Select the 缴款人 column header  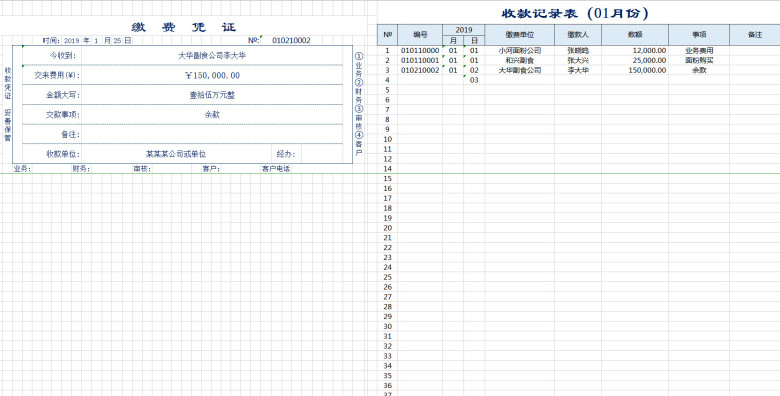tap(578, 35)
